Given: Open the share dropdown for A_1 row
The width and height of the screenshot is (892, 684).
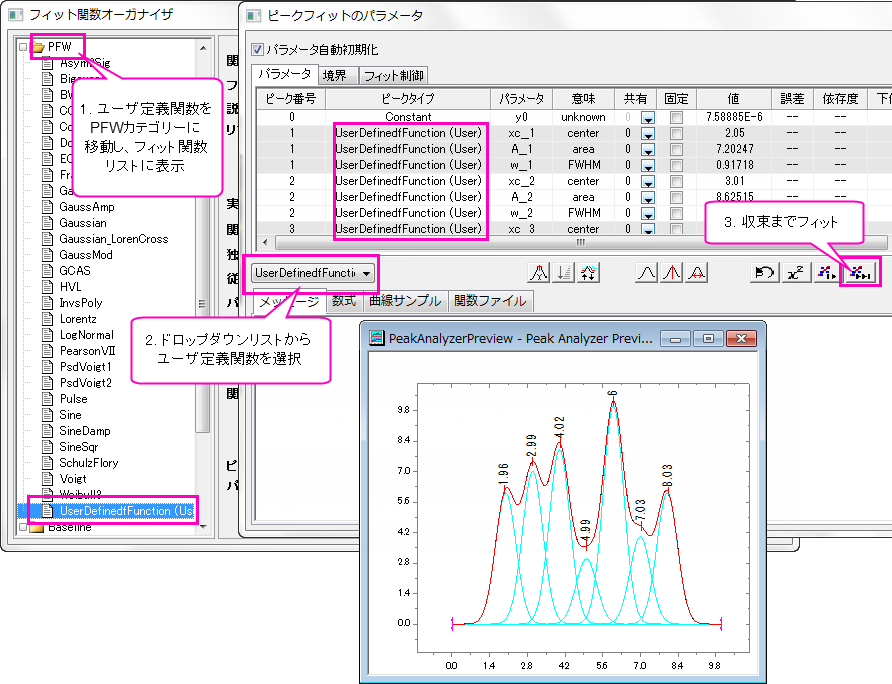Looking at the screenshot, I should coord(647,149).
